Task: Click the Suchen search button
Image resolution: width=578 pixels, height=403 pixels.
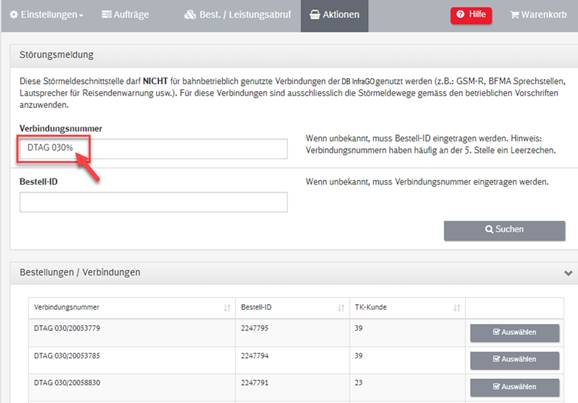Action: (x=504, y=231)
